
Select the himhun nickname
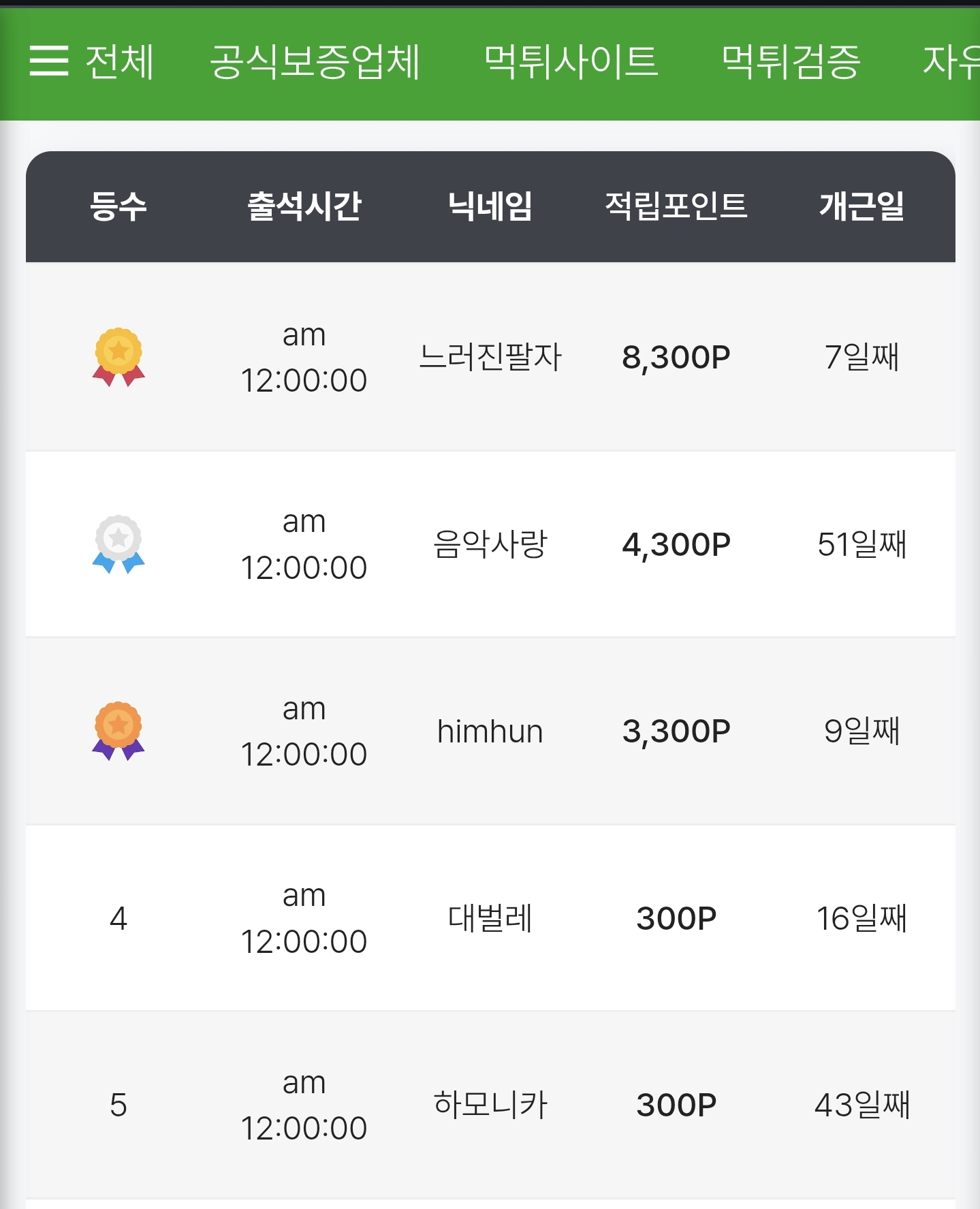[x=490, y=732]
